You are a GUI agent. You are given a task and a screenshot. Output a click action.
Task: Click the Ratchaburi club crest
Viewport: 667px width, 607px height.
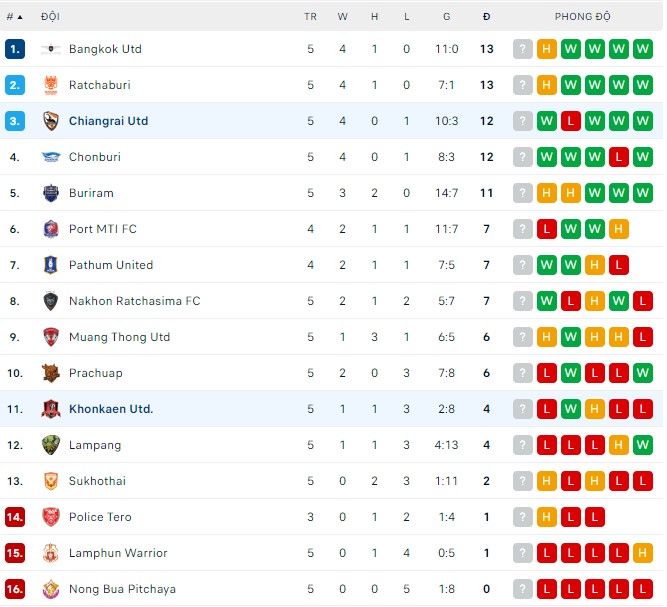51,85
